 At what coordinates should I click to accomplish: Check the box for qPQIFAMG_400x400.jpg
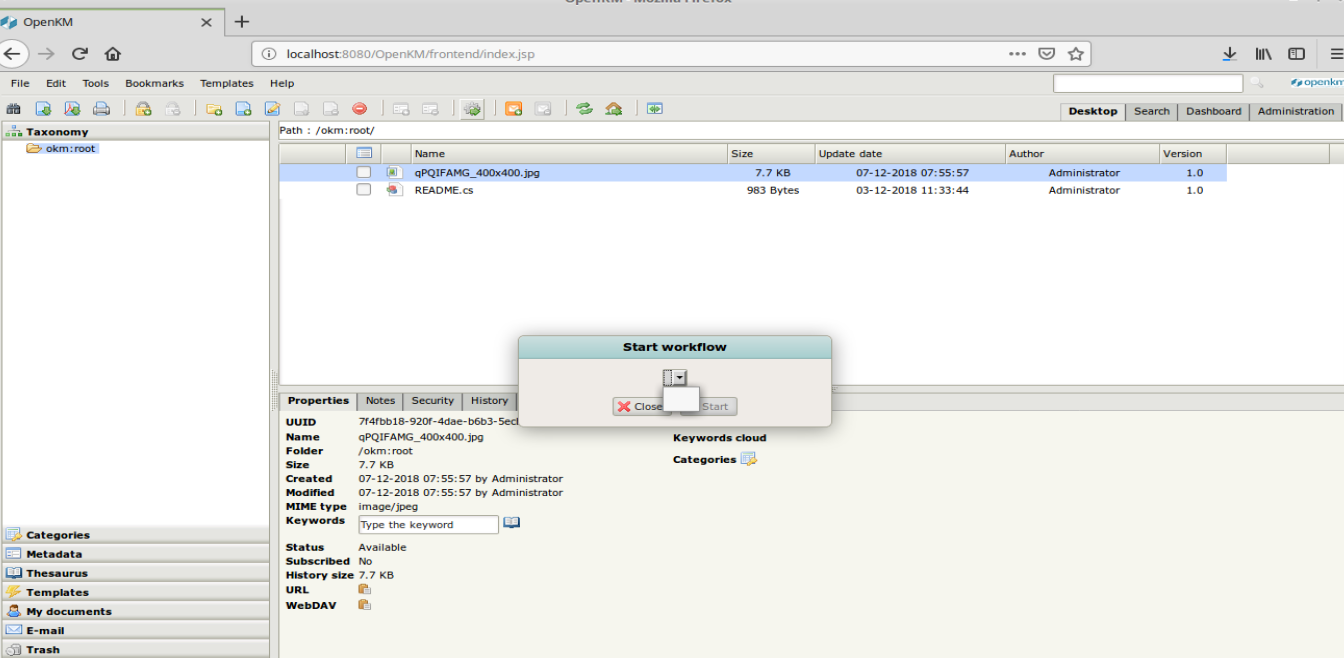[x=364, y=173]
